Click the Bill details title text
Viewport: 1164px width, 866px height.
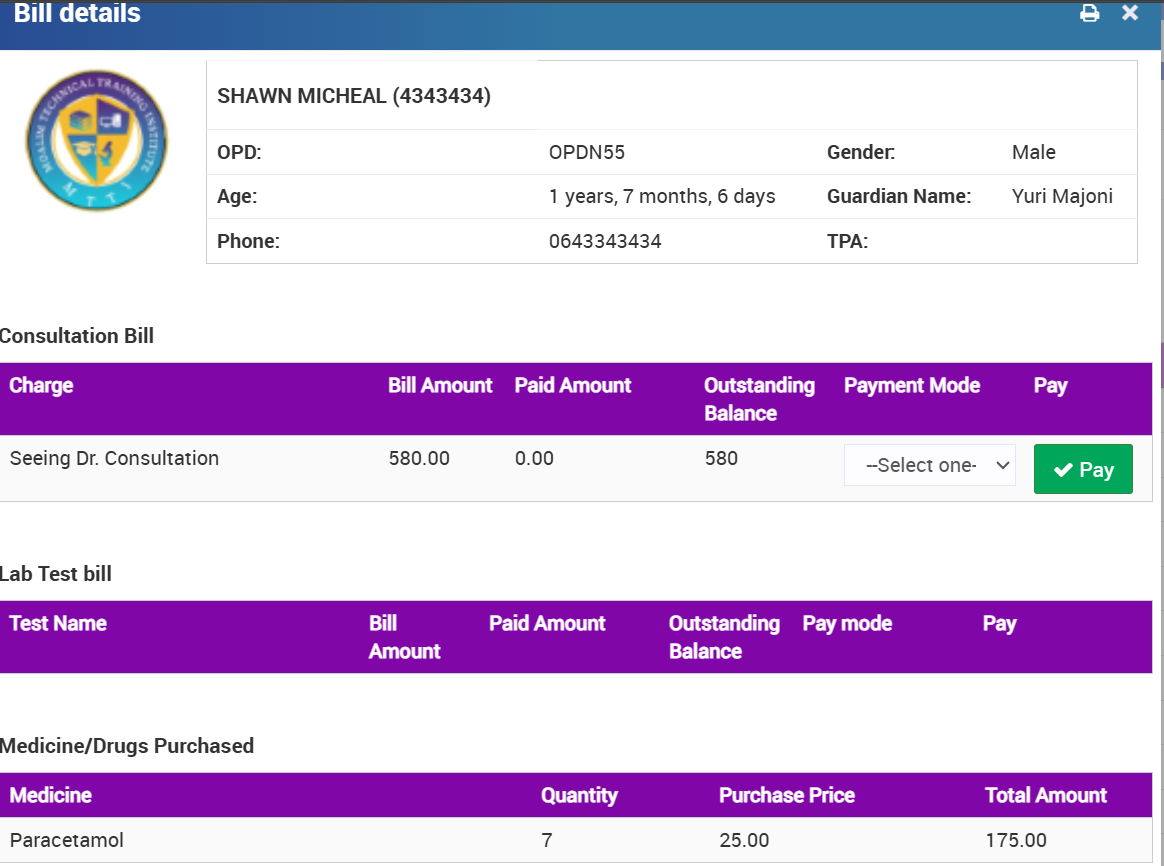pyautogui.click(x=77, y=14)
